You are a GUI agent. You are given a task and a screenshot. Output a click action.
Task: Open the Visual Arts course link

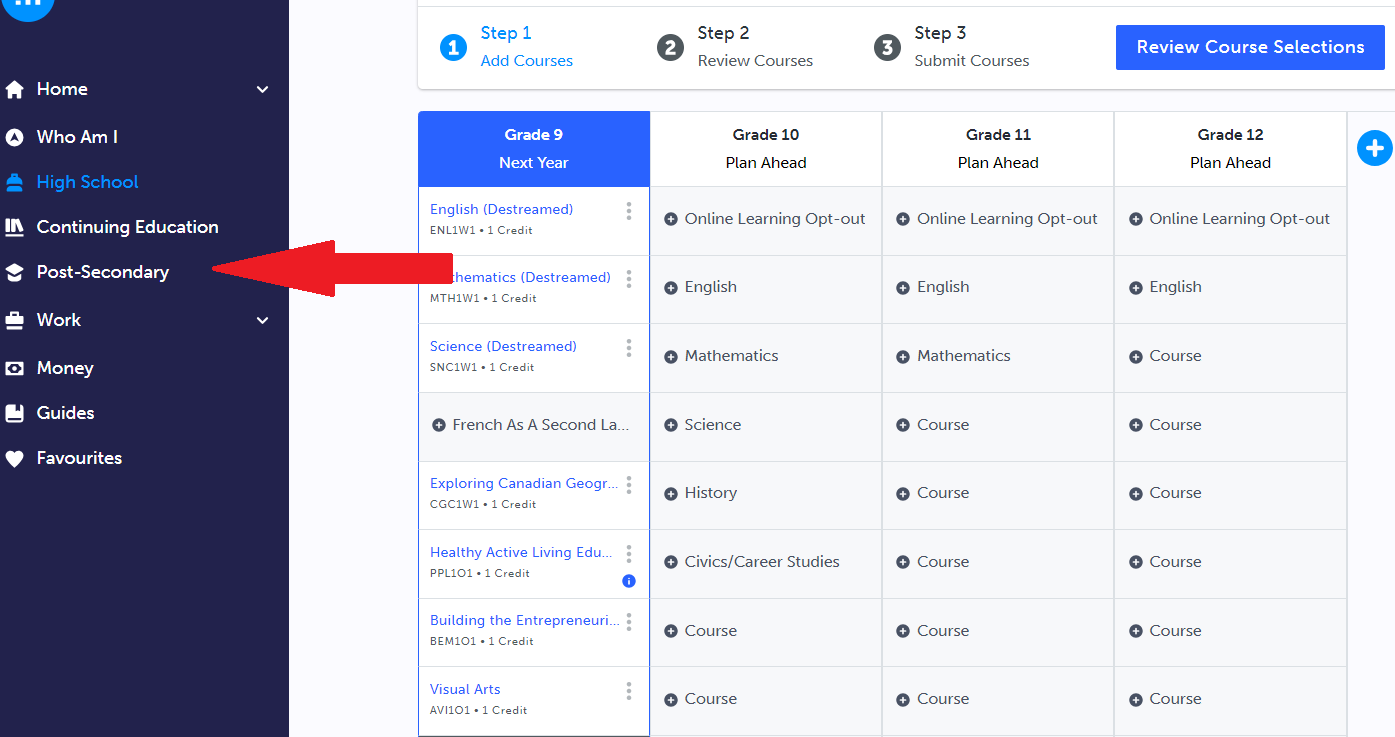pyautogui.click(x=465, y=690)
